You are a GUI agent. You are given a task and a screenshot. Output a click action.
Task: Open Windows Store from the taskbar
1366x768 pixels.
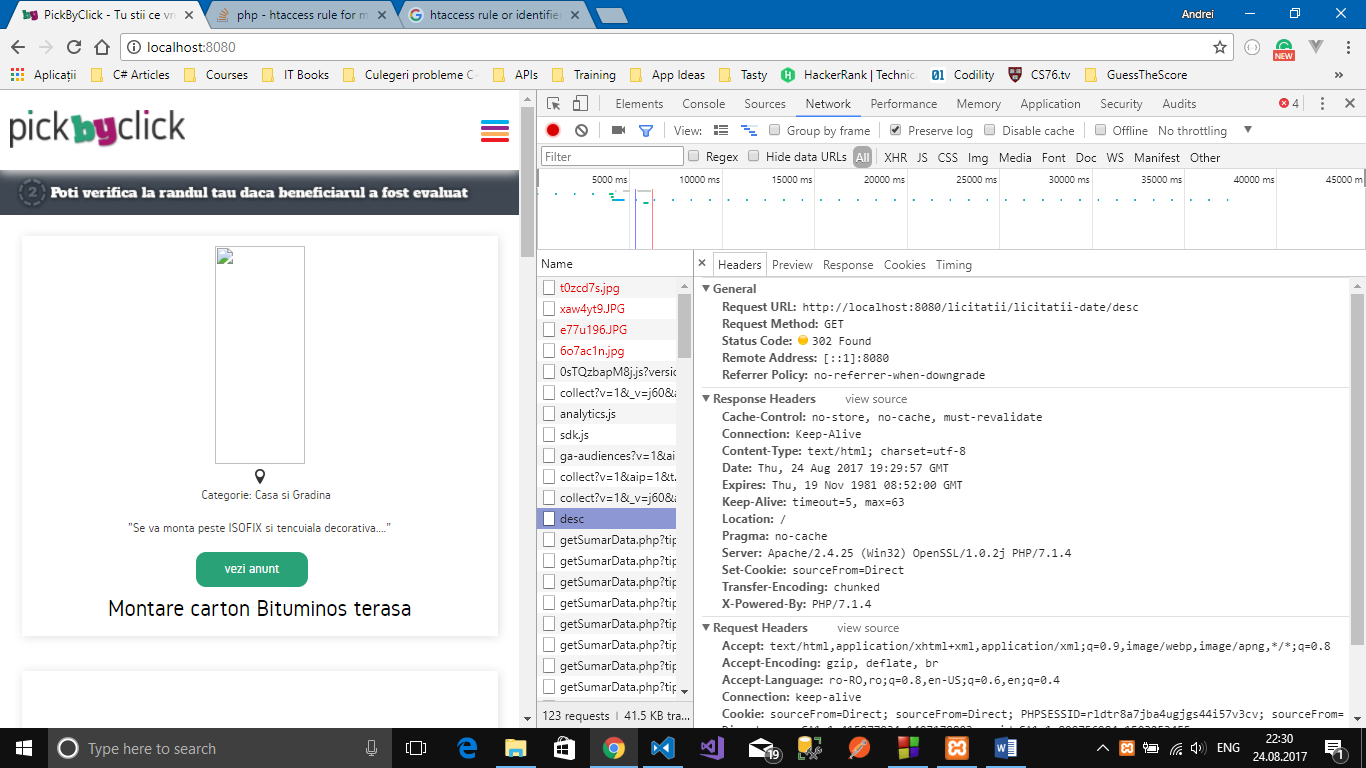(564, 748)
